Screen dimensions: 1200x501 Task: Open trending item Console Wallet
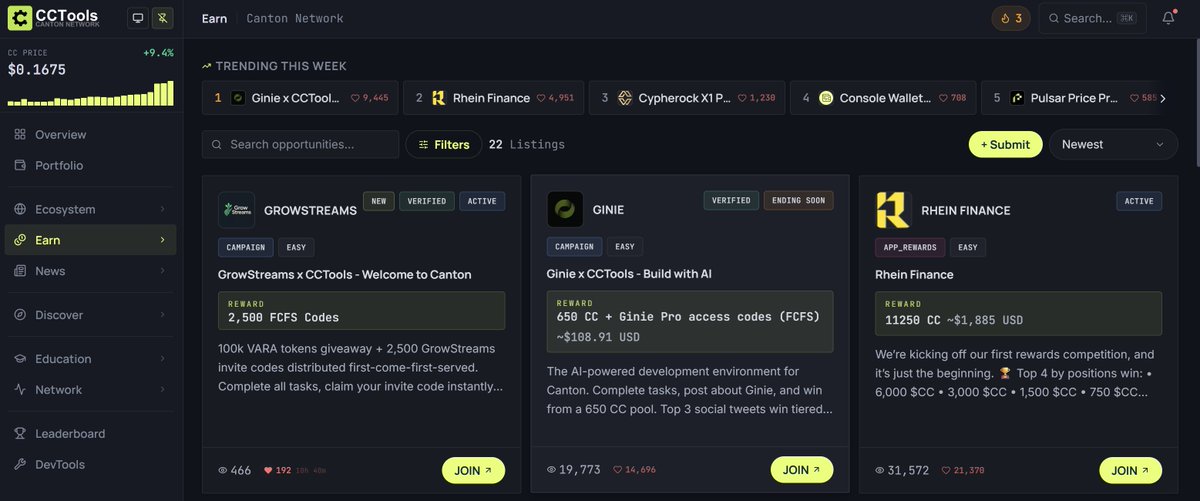point(882,98)
